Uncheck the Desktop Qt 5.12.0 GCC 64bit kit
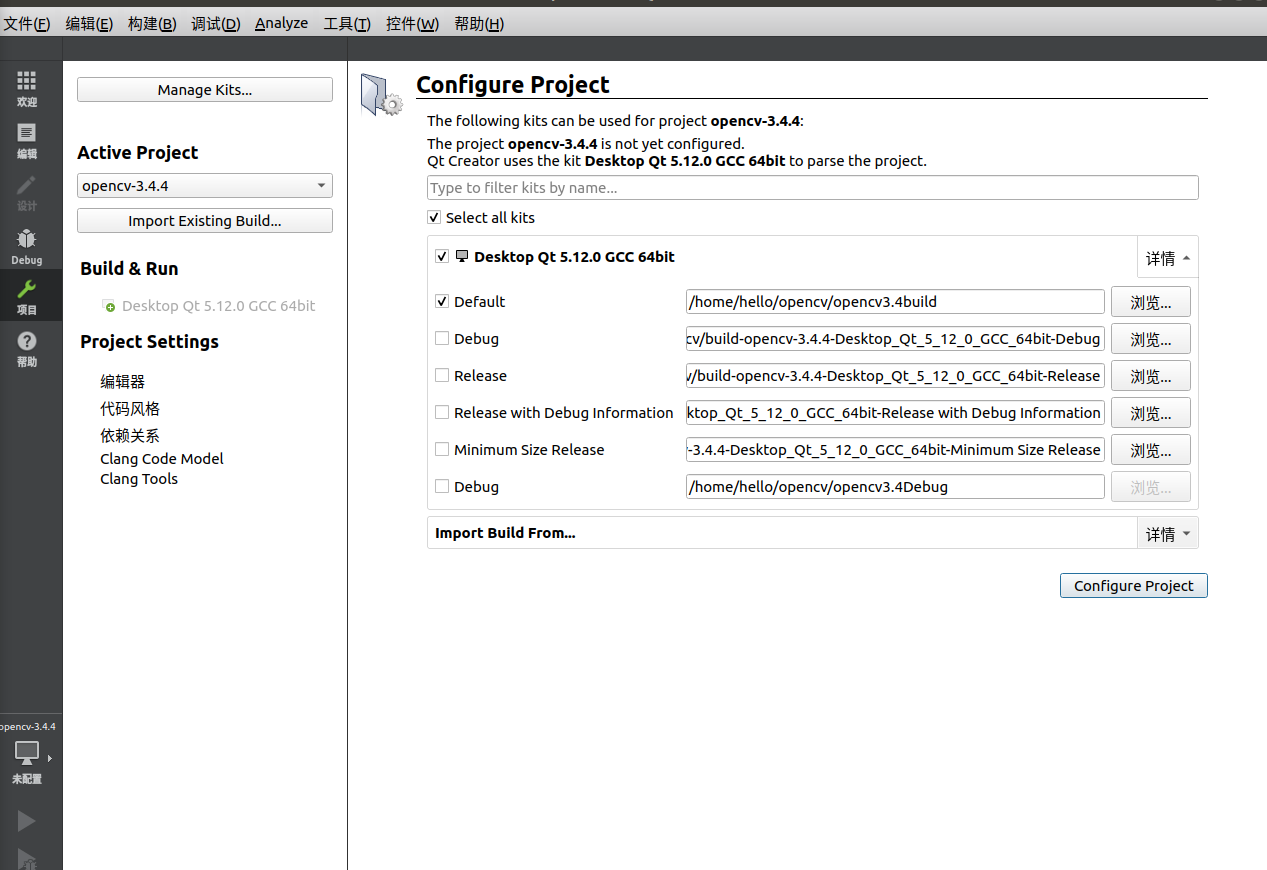1267x870 pixels. coord(442,256)
